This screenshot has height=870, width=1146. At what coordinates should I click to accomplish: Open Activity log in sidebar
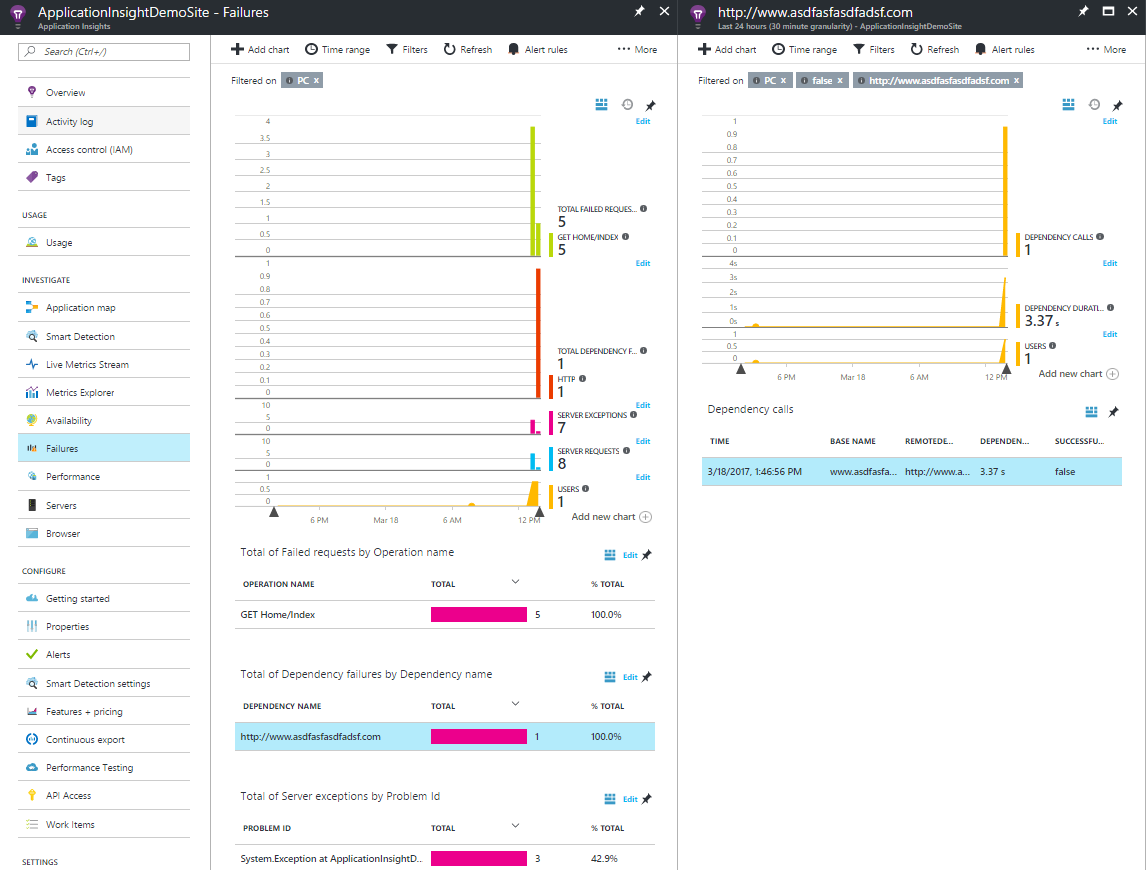[x=103, y=121]
